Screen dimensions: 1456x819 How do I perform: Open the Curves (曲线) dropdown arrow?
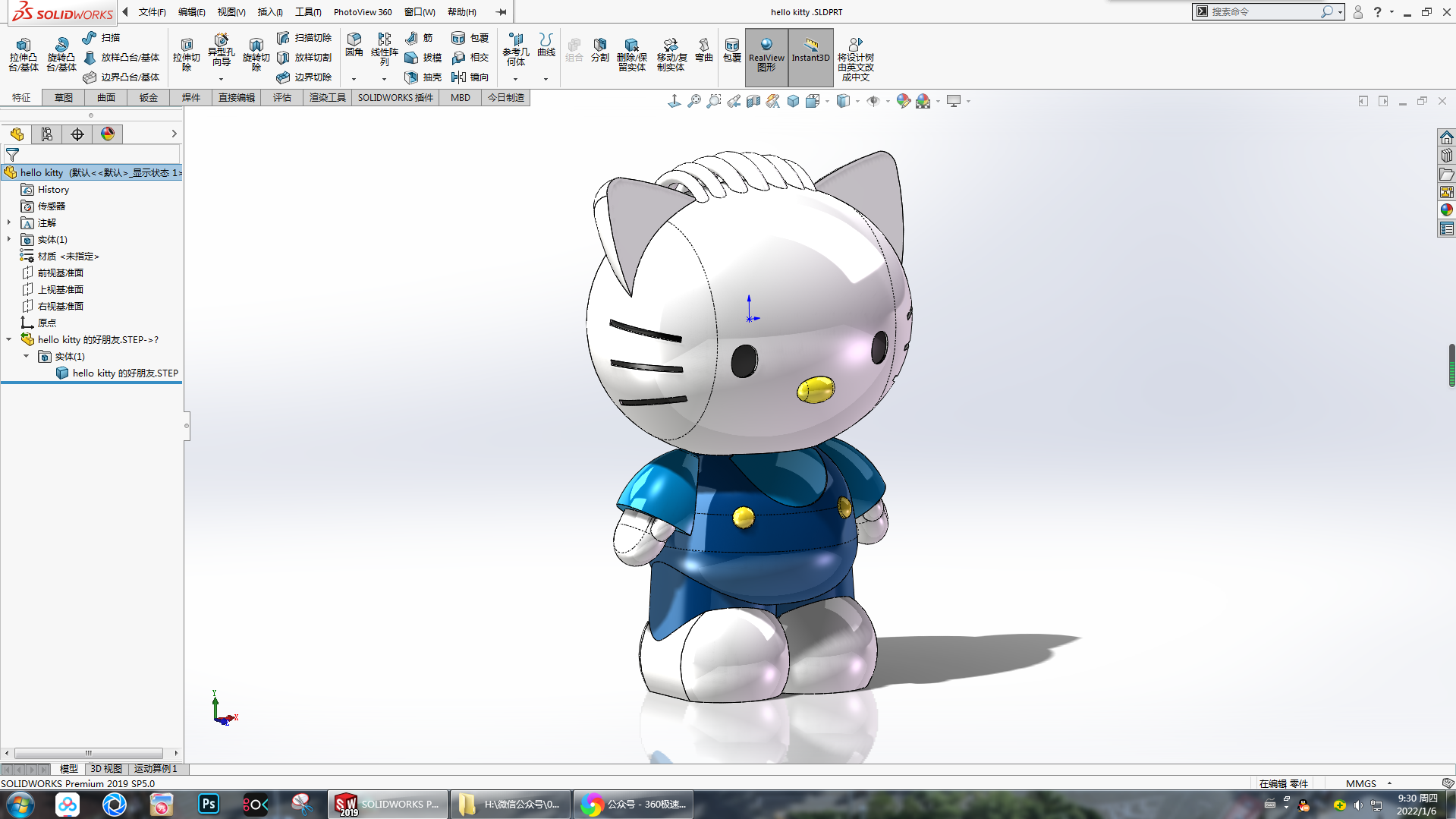click(546, 79)
